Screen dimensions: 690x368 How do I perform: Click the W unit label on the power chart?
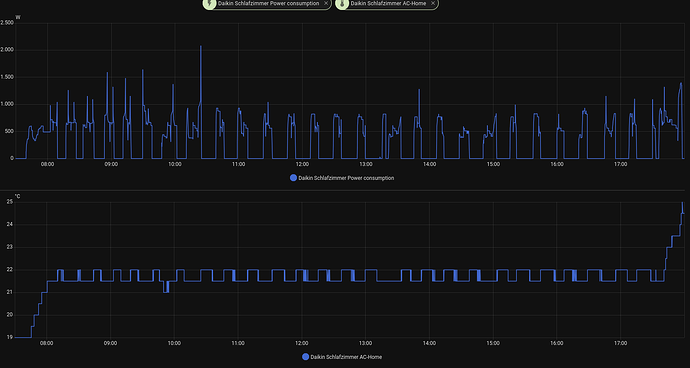click(18, 17)
